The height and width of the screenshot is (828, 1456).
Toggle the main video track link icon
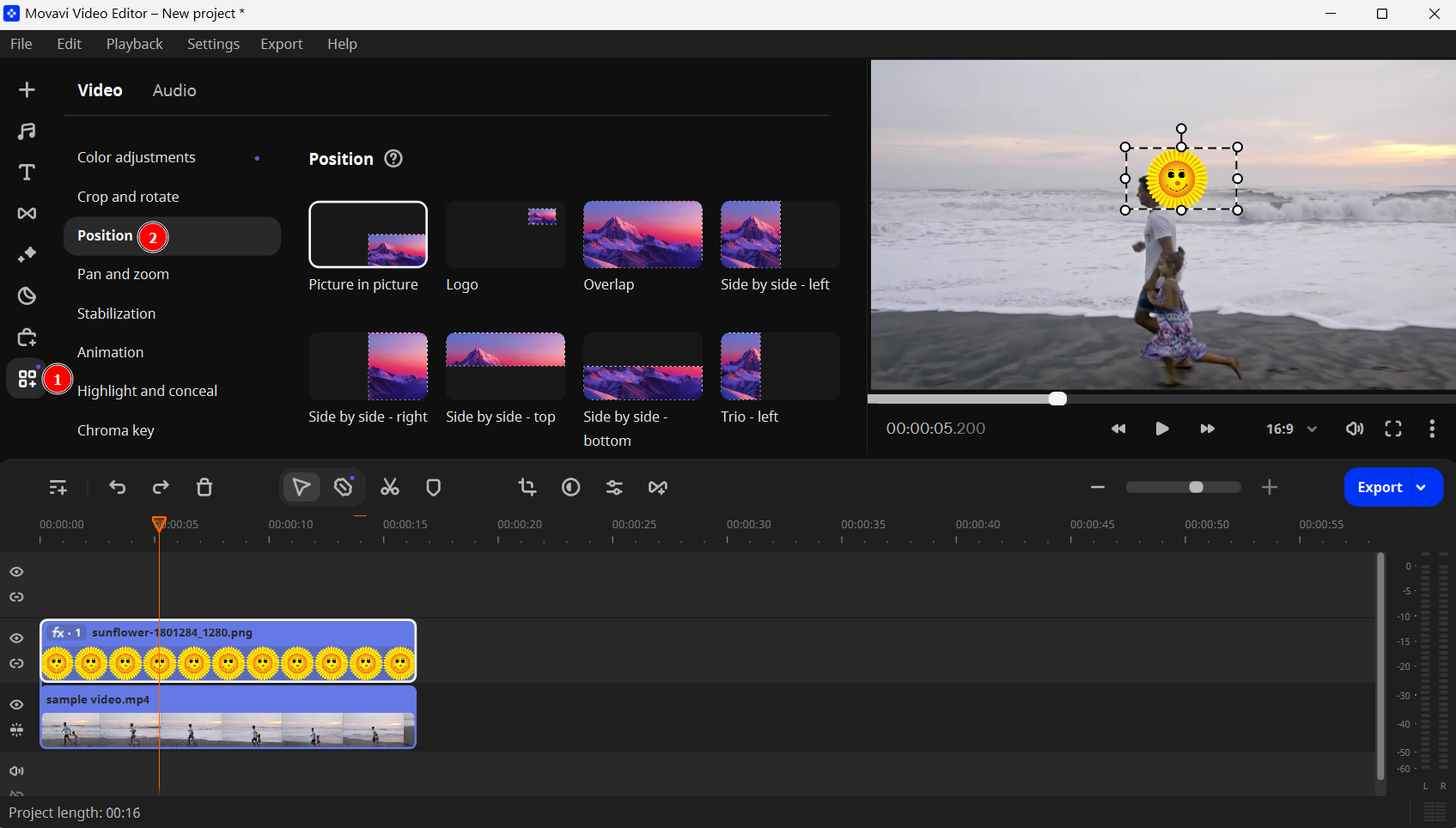coord(16,730)
